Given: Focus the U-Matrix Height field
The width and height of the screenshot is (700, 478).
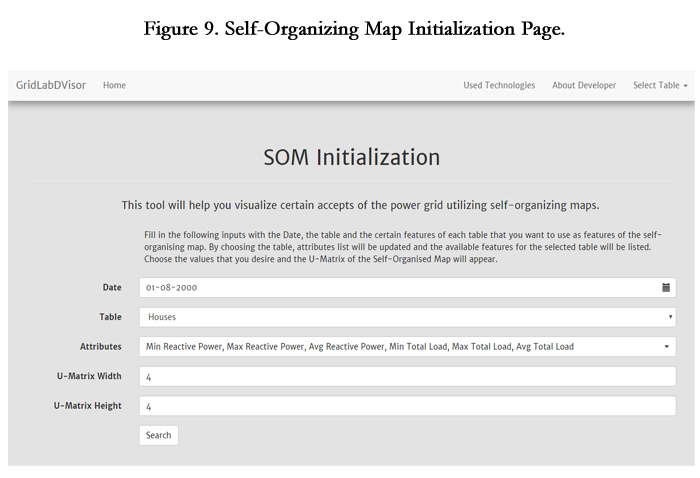Looking at the screenshot, I should (407, 406).
